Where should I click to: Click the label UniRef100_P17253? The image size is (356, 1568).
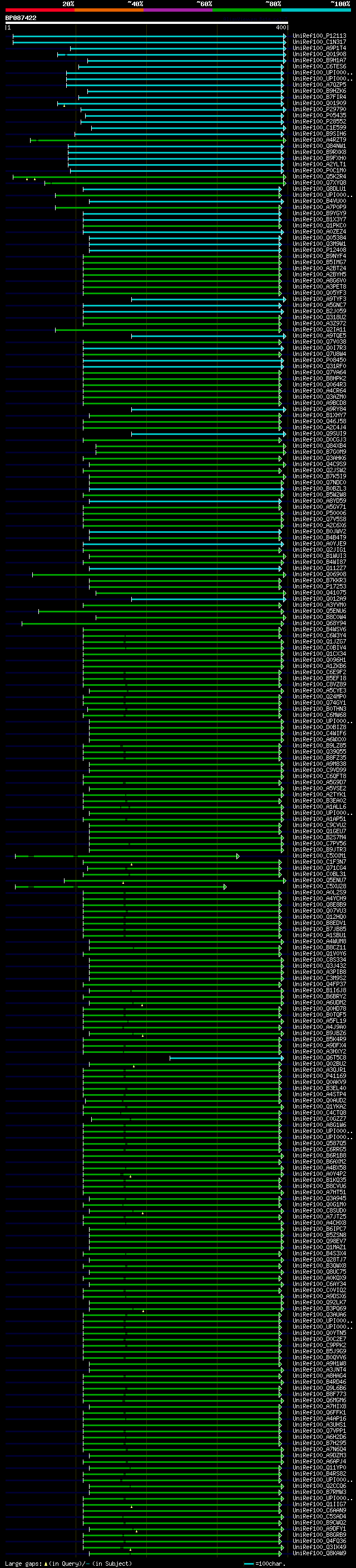point(319,587)
